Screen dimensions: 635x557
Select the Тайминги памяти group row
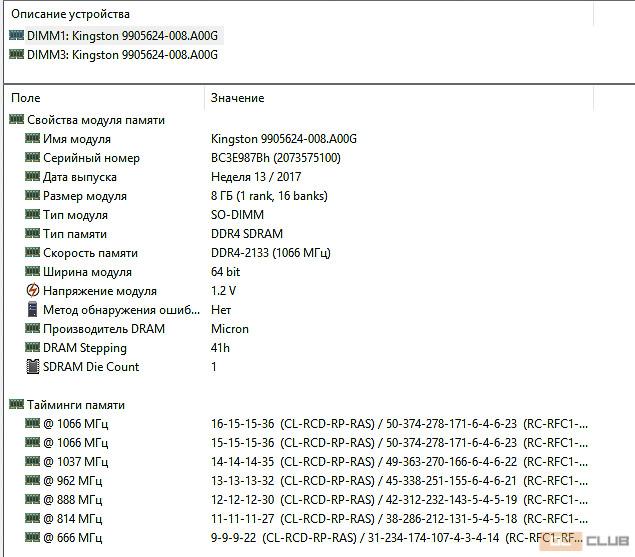coord(76,405)
